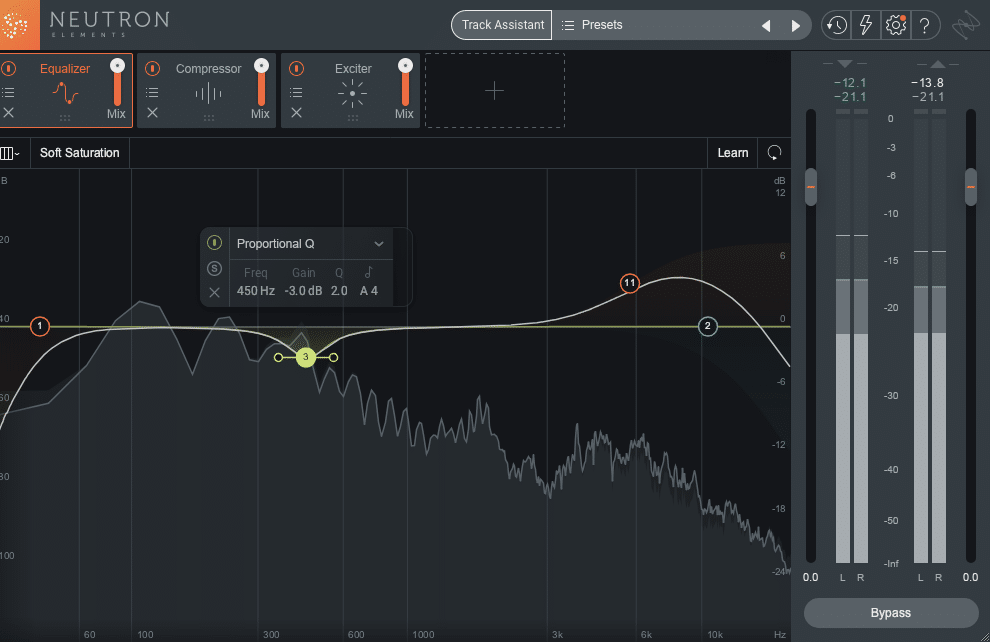This screenshot has height=642, width=990.
Task: Toggle the Equalizer module power button
Action: click(9, 68)
